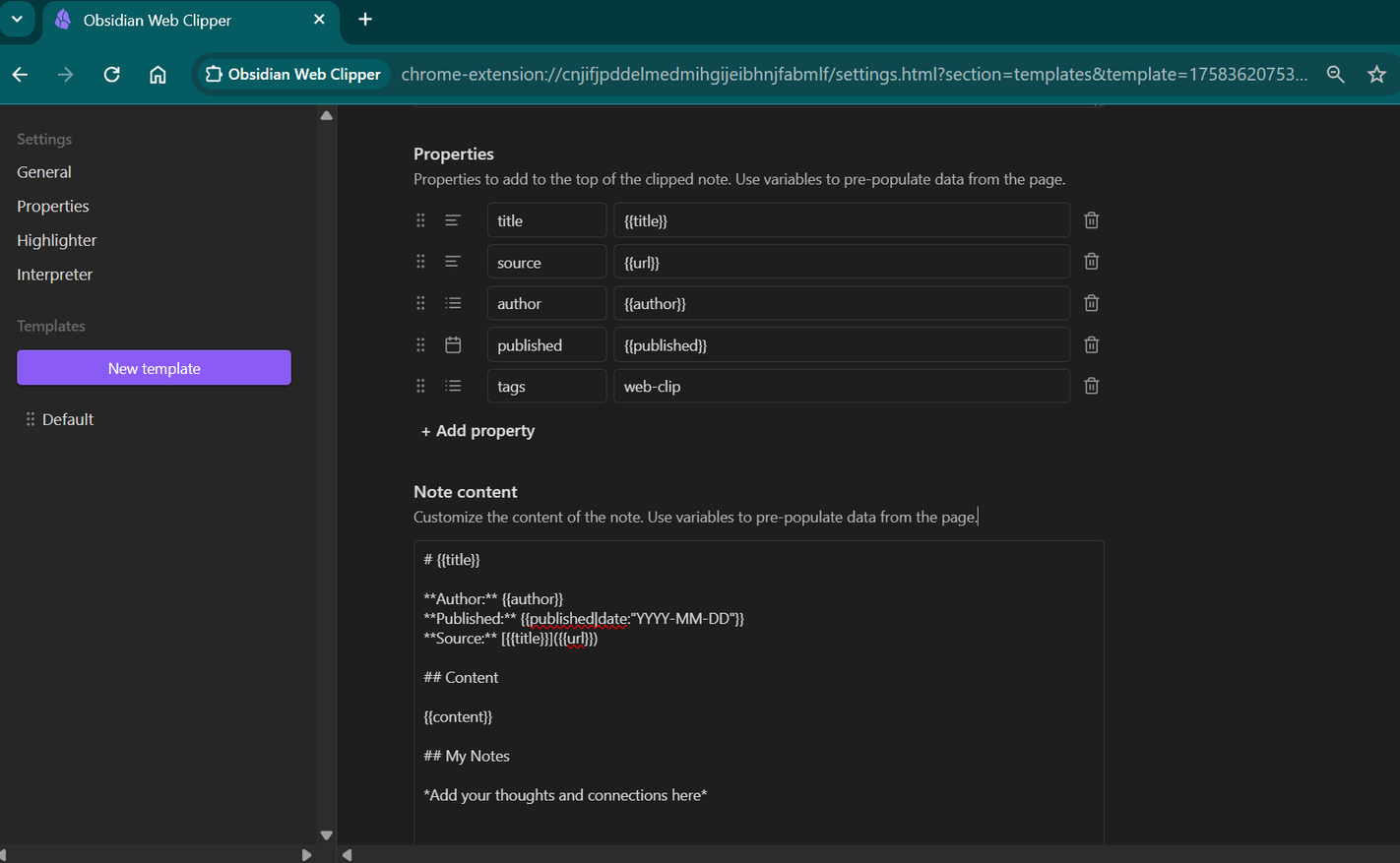Click the drag handle of author property
This screenshot has height=863, width=1400.
420,303
